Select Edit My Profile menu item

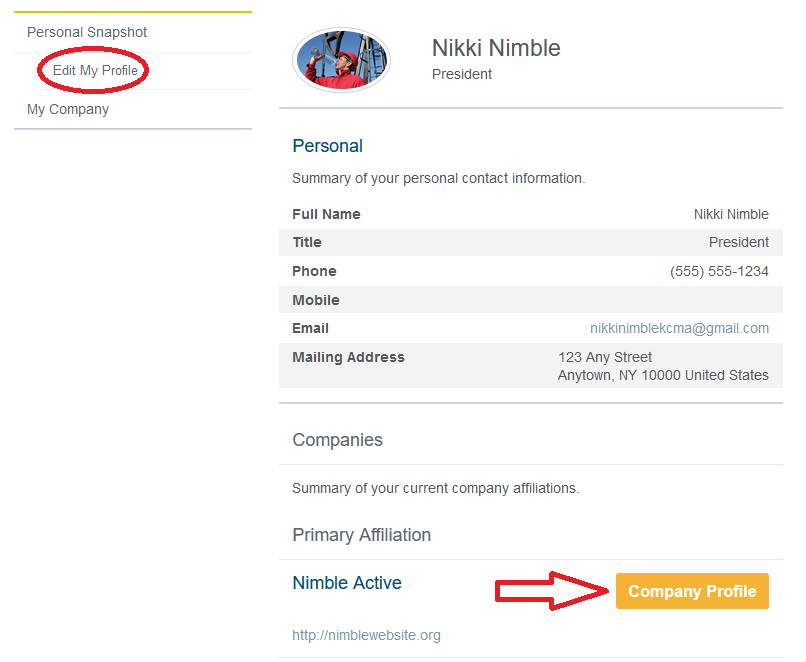pos(95,70)
